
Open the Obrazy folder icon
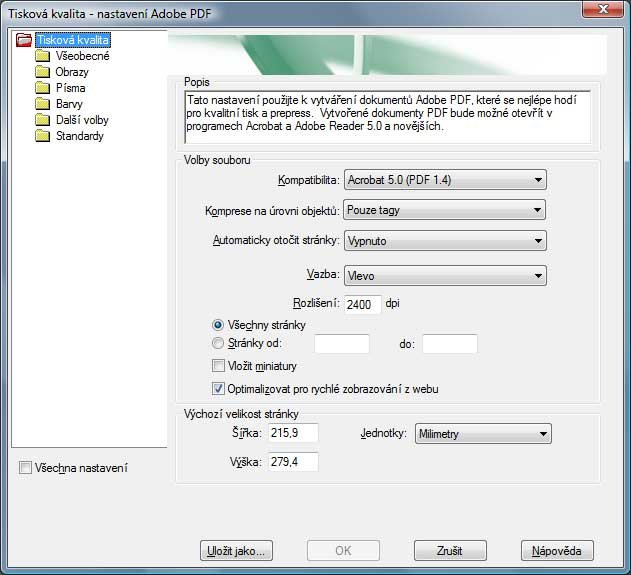point(42,72)
